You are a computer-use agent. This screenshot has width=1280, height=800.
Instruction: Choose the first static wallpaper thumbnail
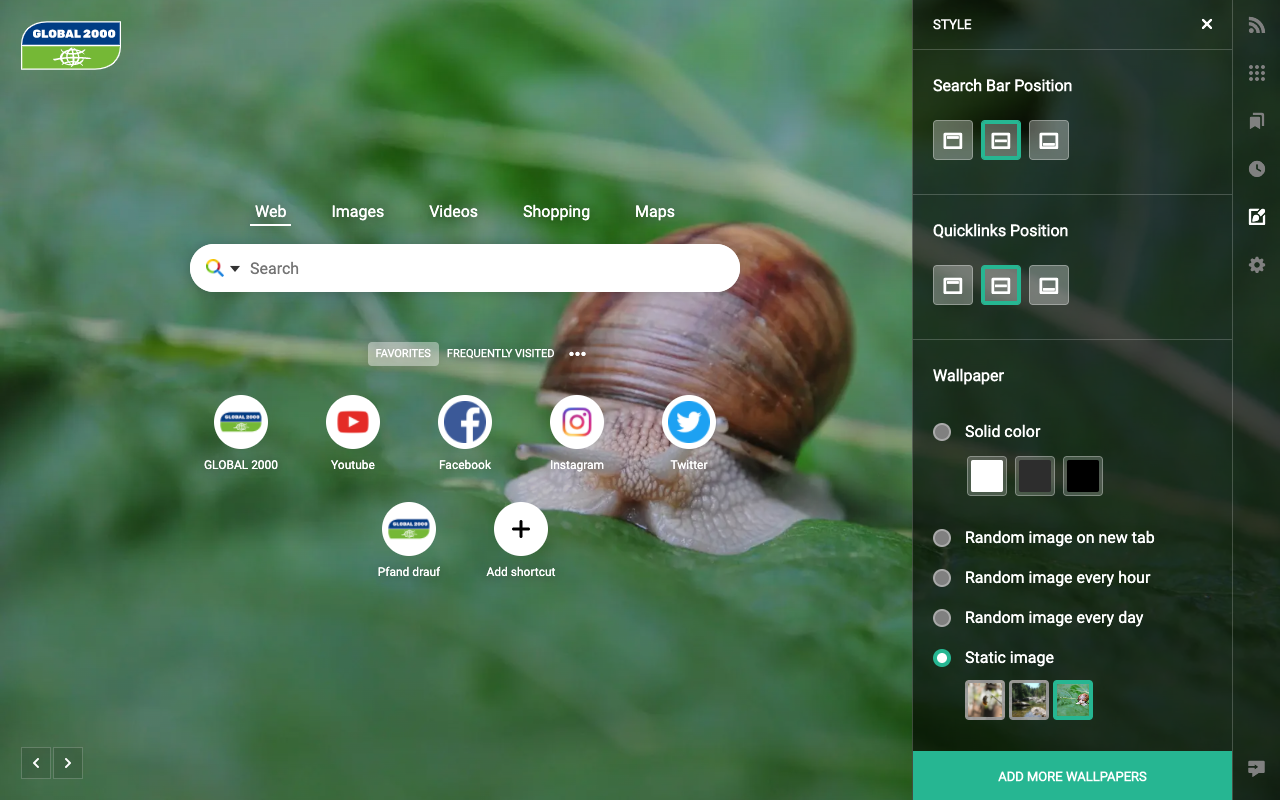(985, 700)
